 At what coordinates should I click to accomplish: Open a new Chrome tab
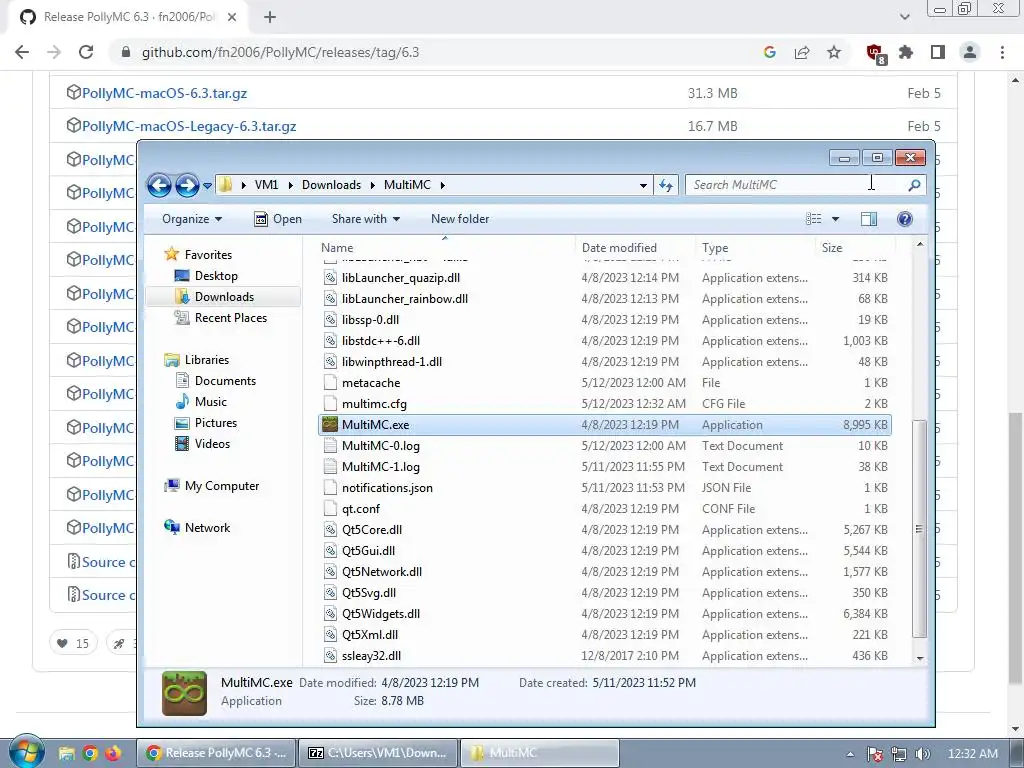[270, 17]
